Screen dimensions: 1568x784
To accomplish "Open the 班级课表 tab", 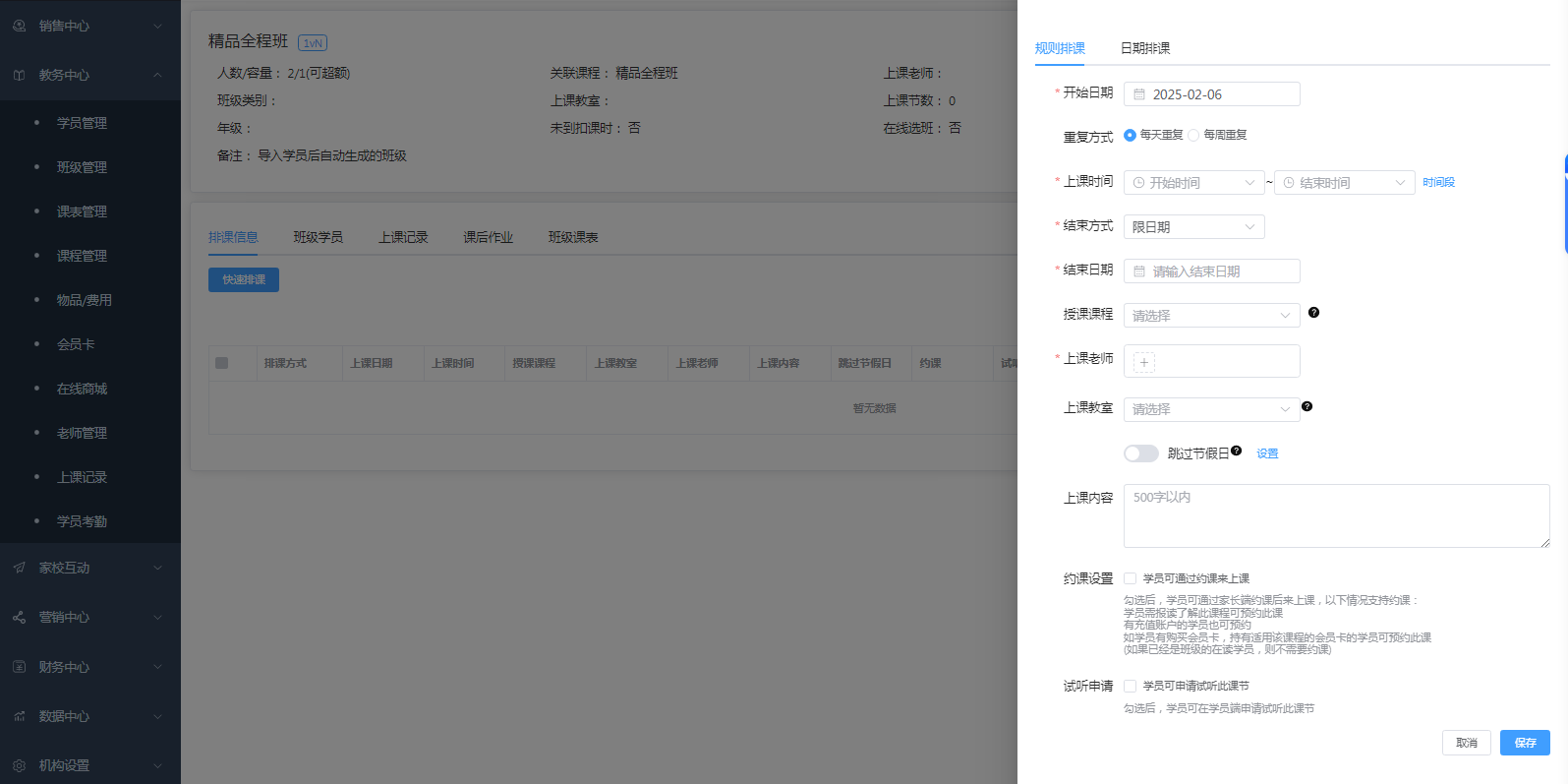I will coord(573,237).
